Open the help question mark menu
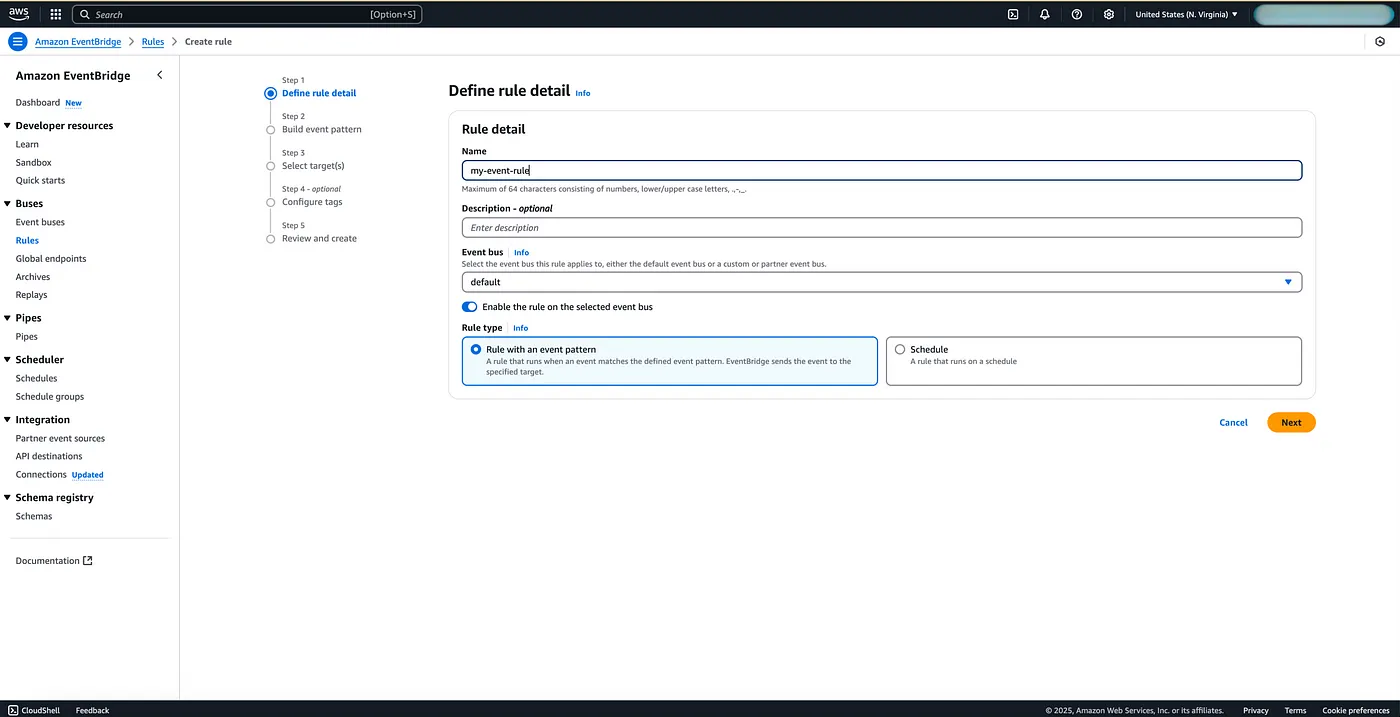The image size is (1400, 717). (1077, 14)
